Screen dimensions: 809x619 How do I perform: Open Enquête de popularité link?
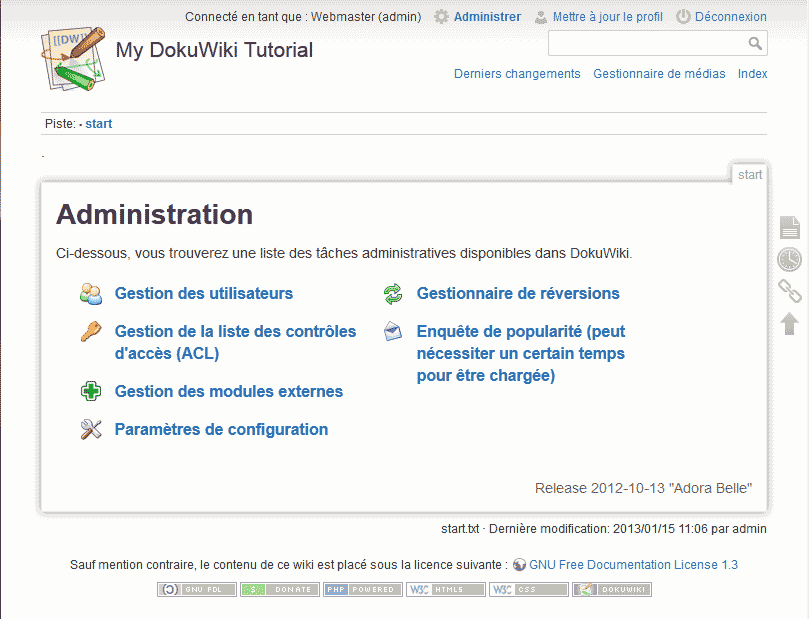[x=521, y=353]
